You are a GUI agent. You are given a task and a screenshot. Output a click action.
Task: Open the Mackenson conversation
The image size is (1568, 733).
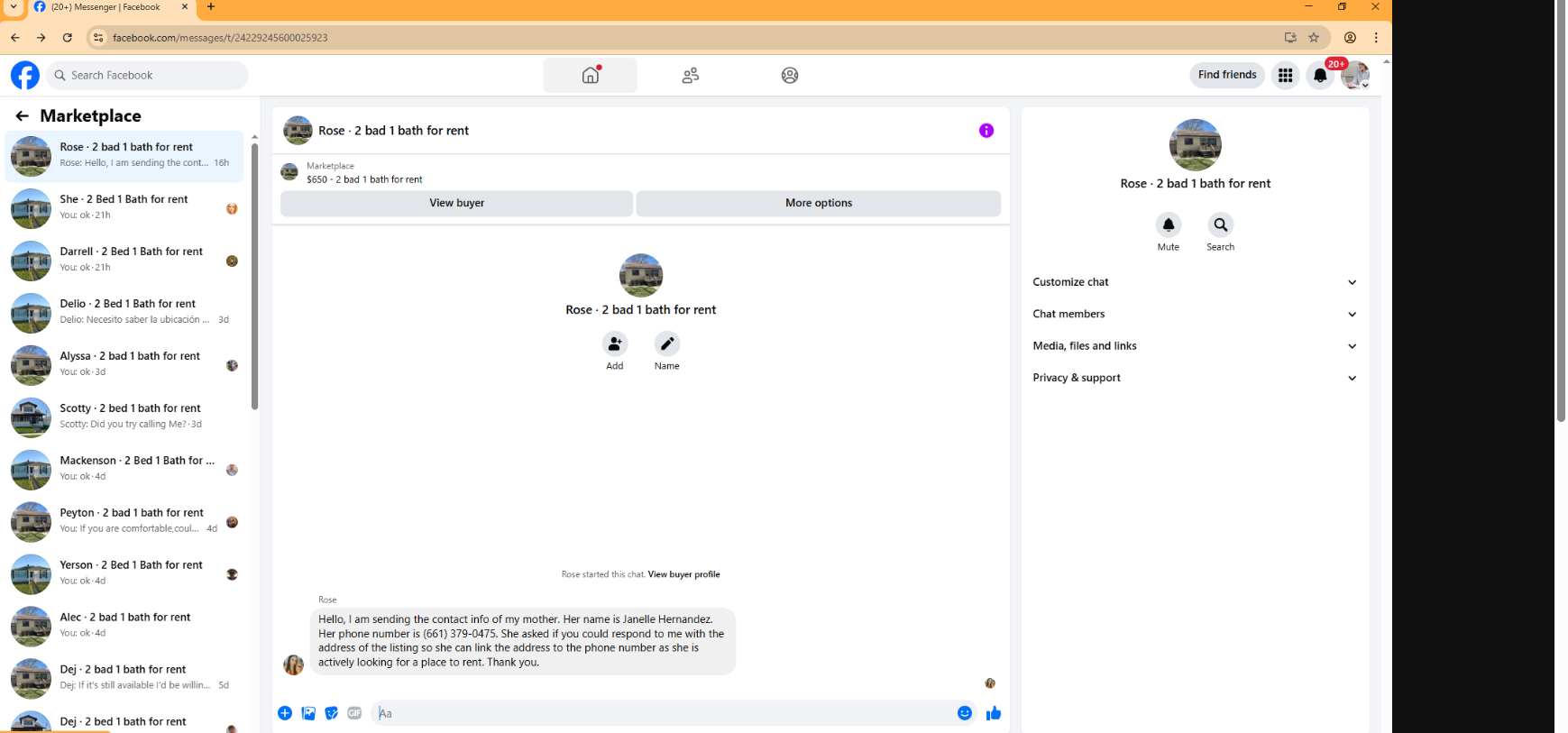124,470
